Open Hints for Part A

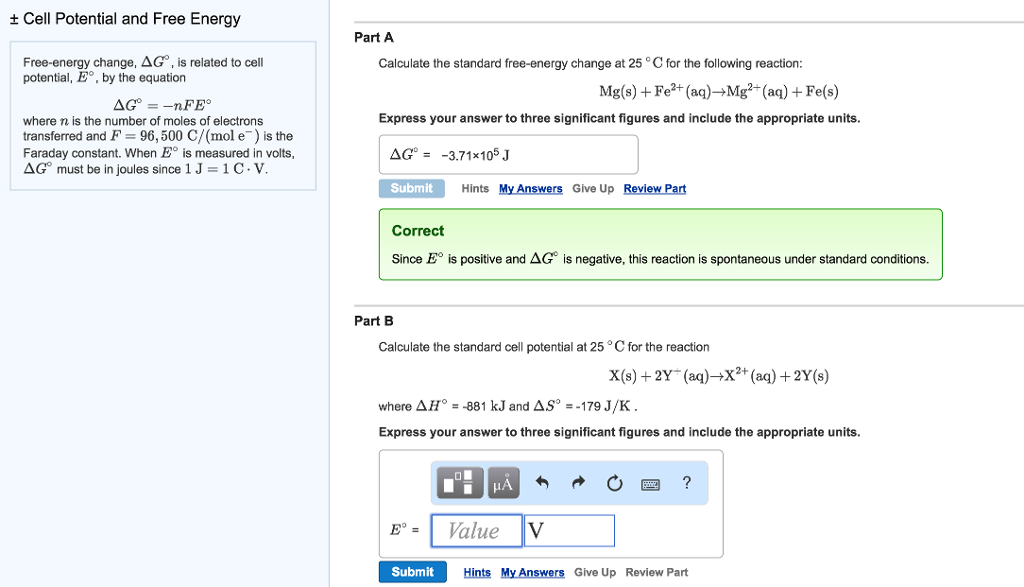[x=475, y=188]
